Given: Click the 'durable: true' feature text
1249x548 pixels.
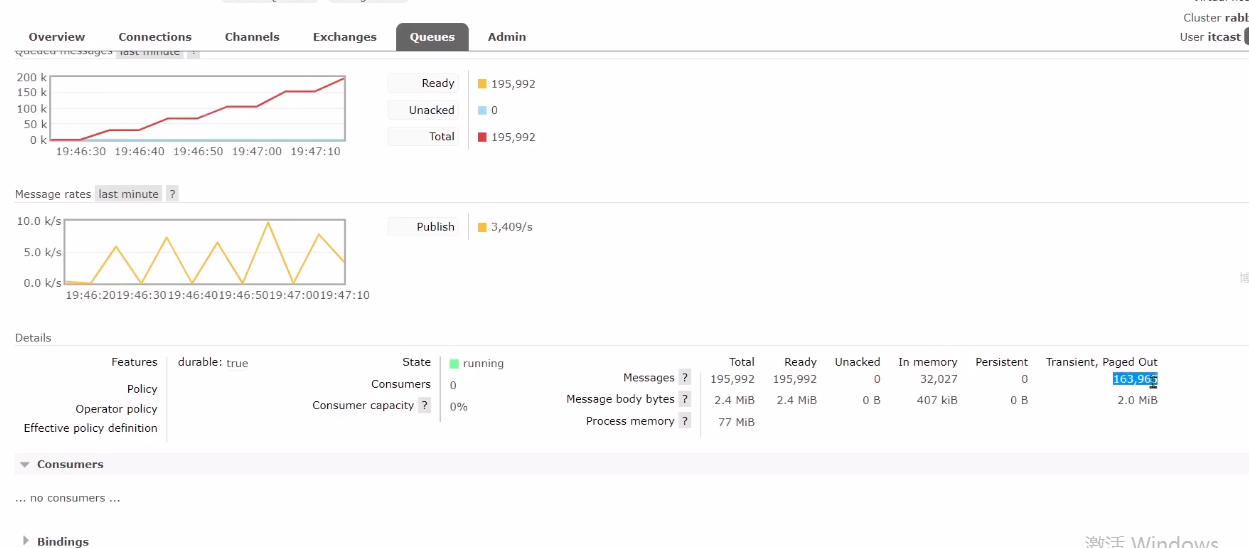Looking at the screenshot, I should pos(213,363).
